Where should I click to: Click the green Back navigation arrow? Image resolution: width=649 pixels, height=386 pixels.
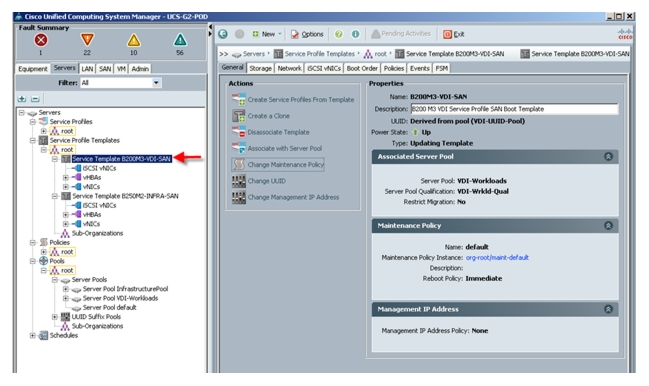point(223,34)
